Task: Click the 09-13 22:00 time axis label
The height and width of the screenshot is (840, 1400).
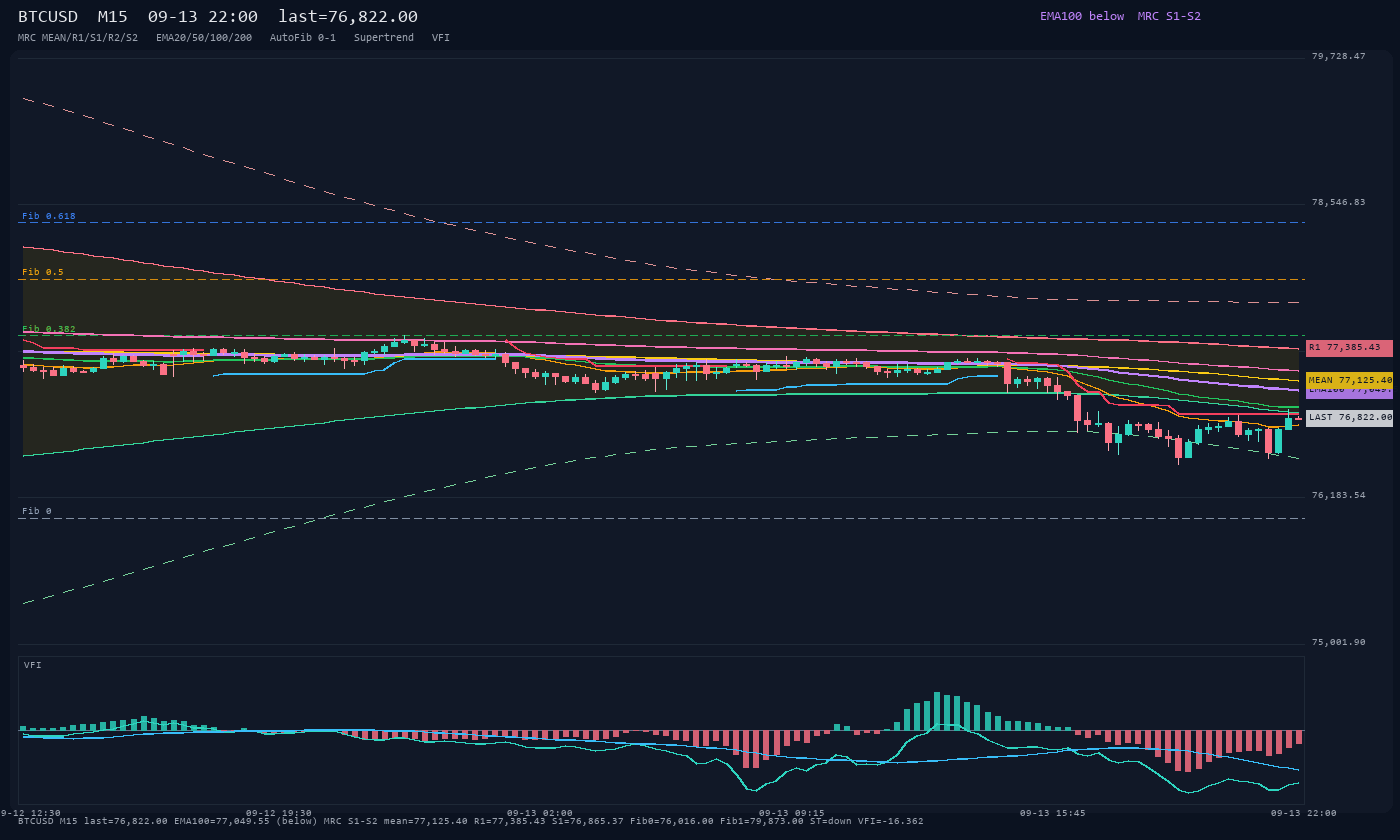Action: [x=1304, y=813]
